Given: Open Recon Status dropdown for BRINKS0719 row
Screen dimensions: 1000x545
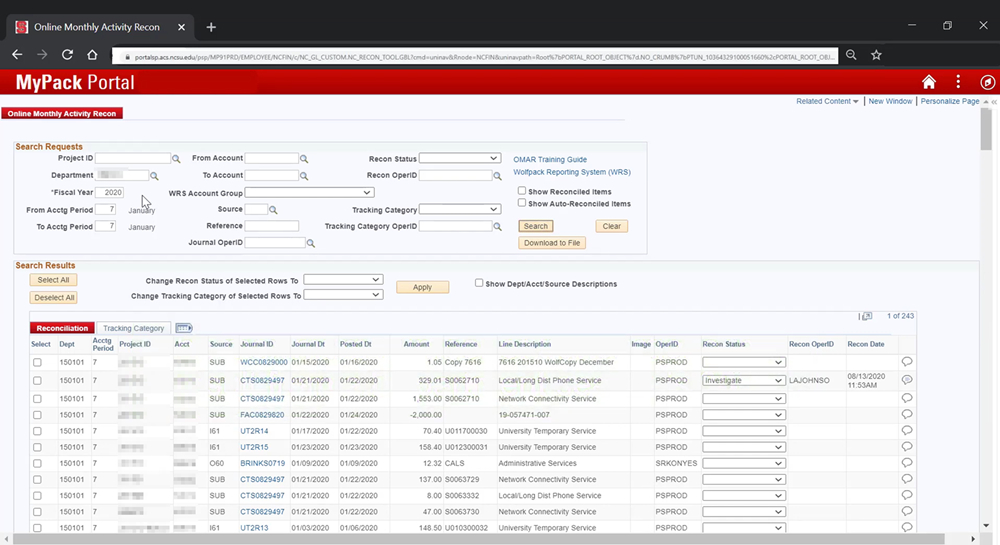Looking at the screenshot, I should (x=743, y=463).
